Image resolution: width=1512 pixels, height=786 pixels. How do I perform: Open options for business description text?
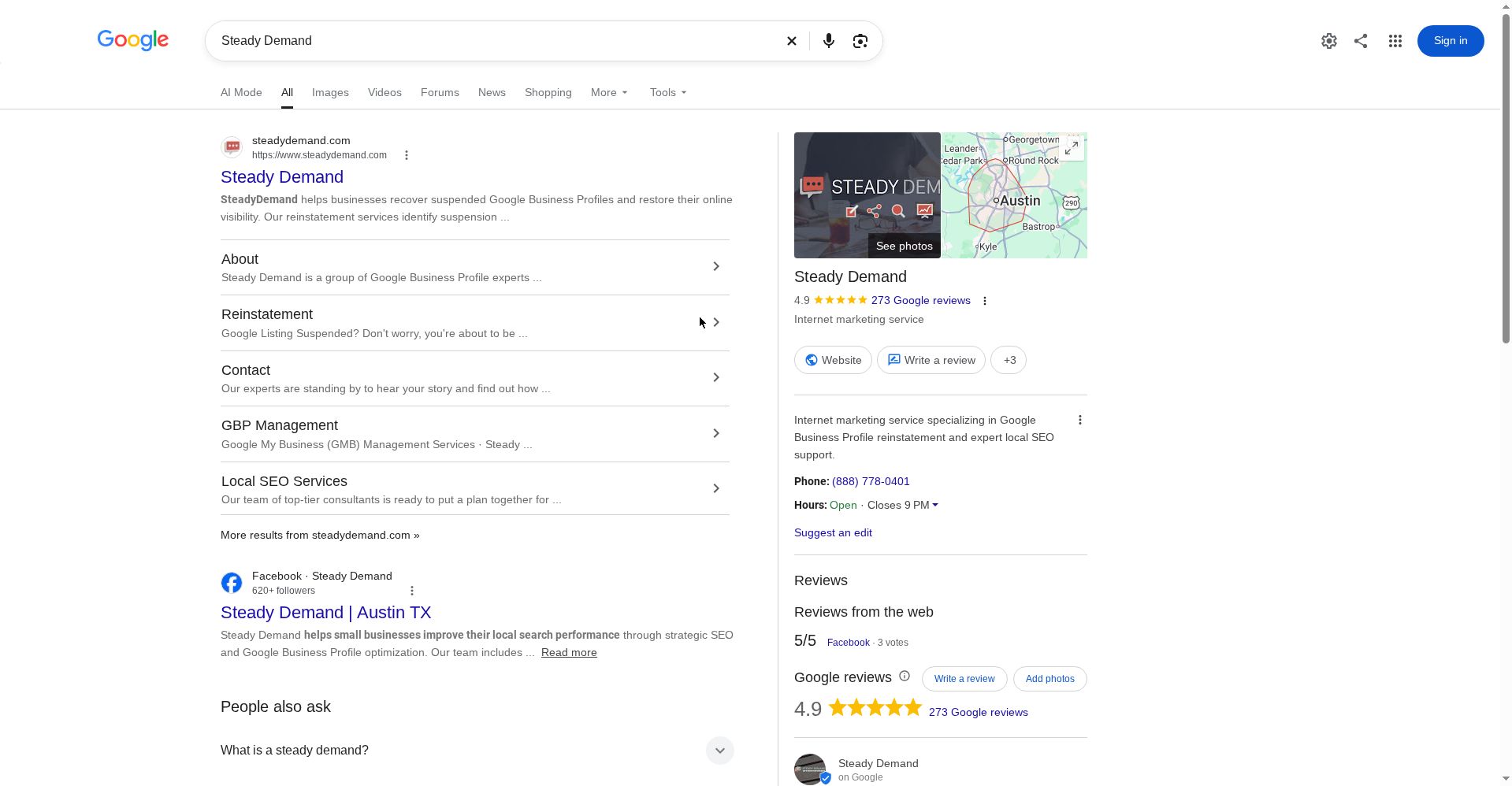(x=1080, y=421)
